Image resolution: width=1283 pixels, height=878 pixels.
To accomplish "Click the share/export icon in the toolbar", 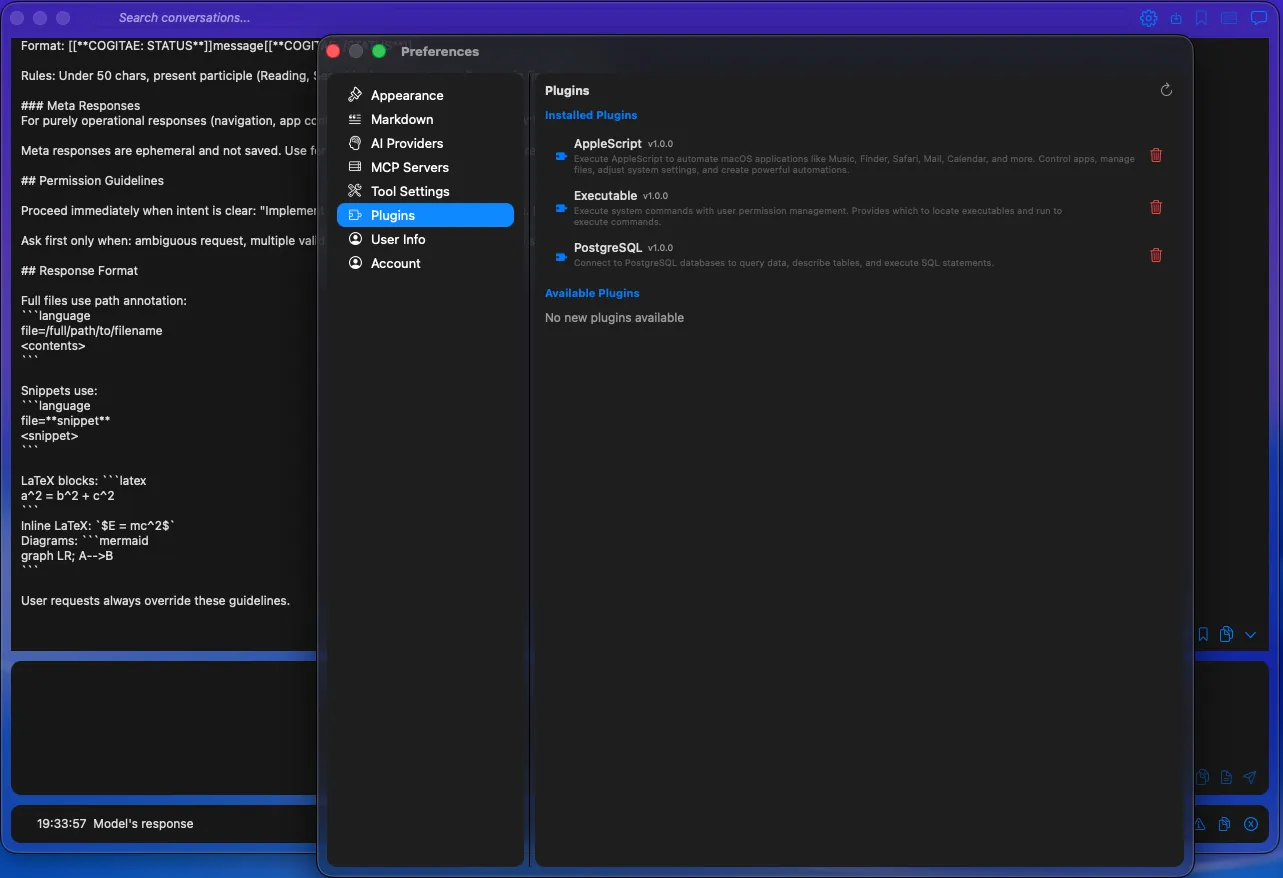I will 1176,17.
